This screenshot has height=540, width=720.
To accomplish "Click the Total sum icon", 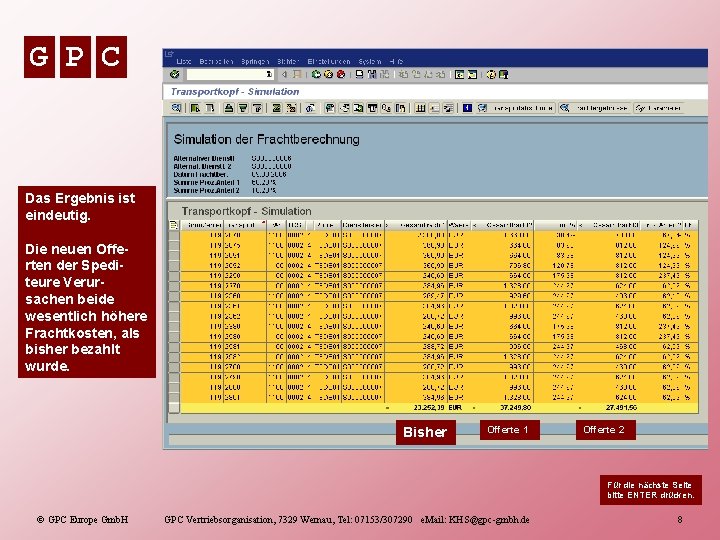I will click(276, 108).
